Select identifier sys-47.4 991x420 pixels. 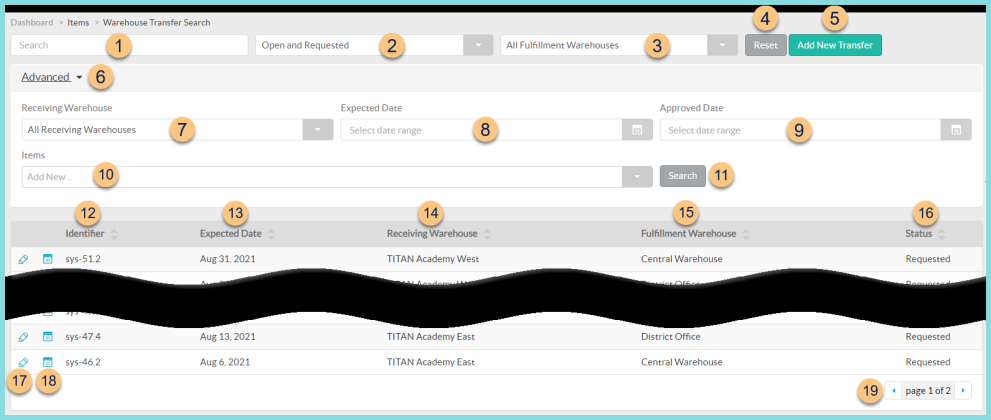coord(83,337)
